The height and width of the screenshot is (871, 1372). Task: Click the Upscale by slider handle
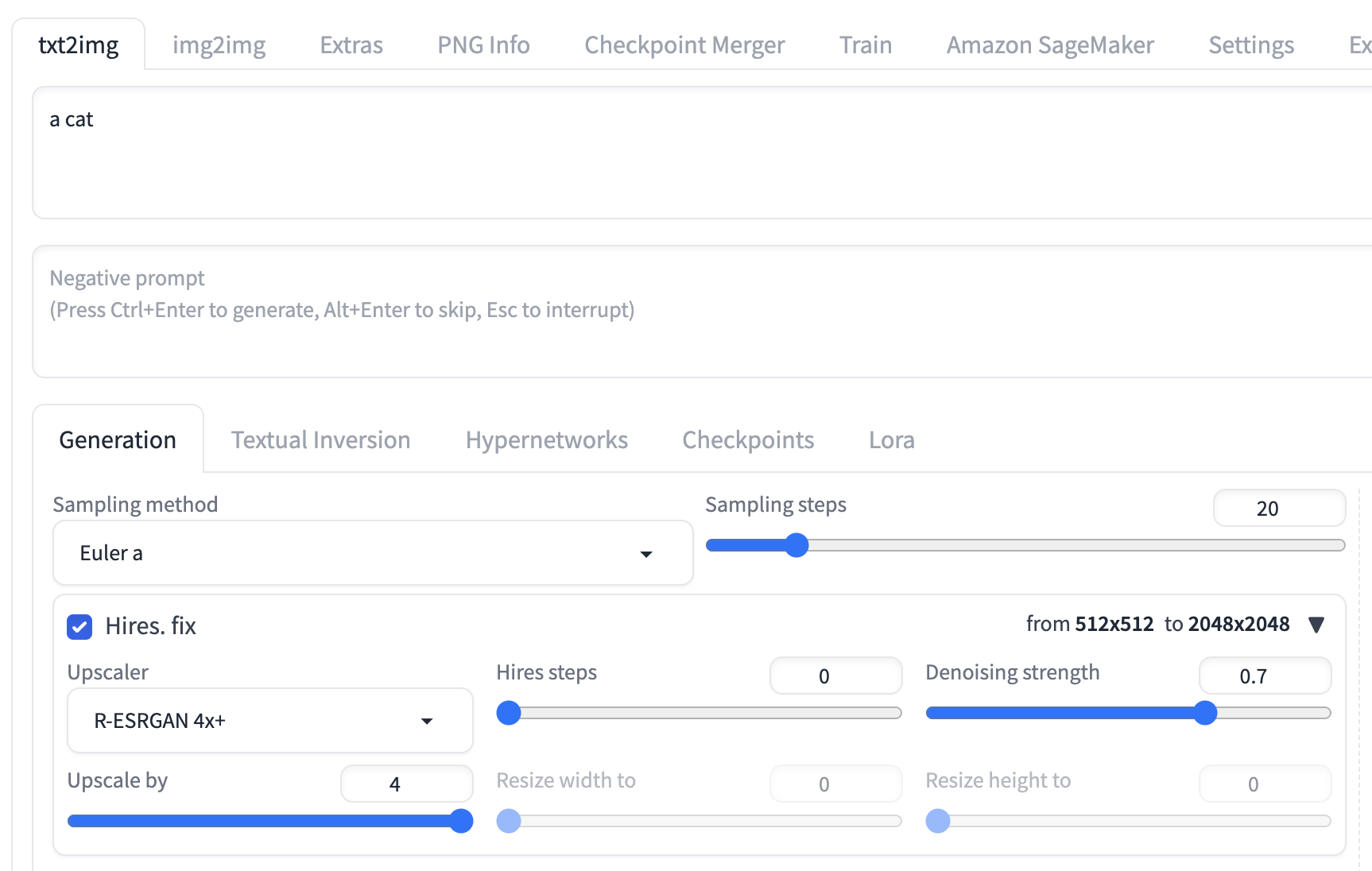pyautogui.click(x=461, y=821)
